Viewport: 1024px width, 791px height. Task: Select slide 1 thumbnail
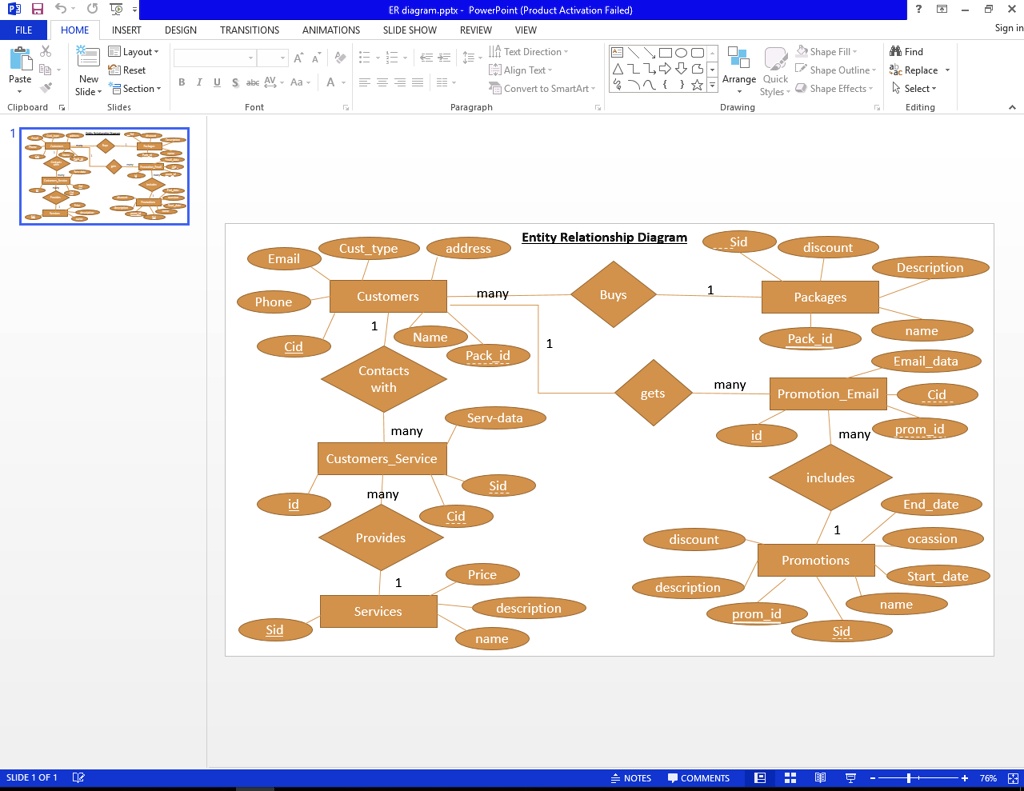point(104,176)
